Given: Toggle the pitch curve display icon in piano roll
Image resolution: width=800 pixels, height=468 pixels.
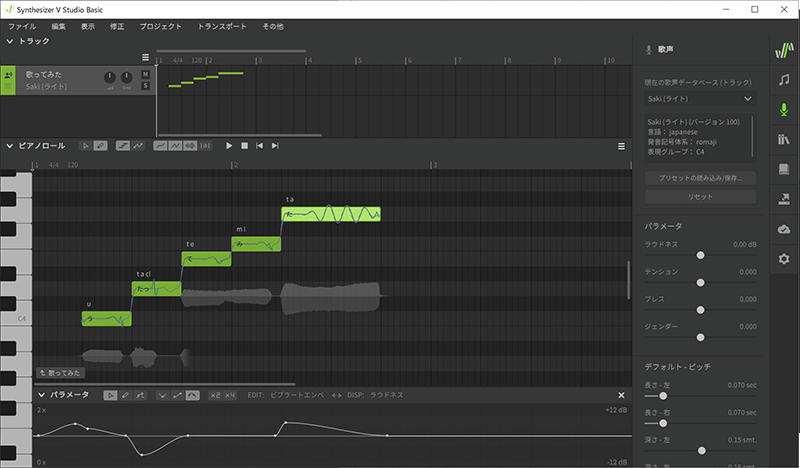Looking at the screenshot, I should [x=138, y=146].
